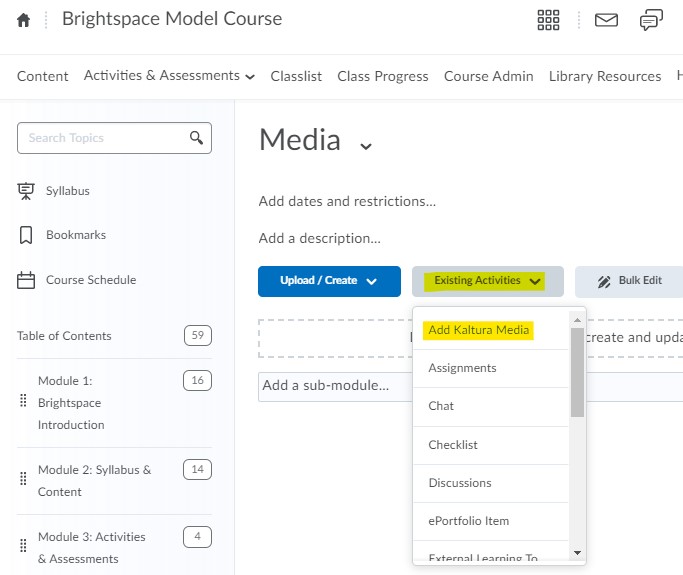This screenshot has width=683, height=575.
Task: Choose Assignments from the dropdown list
Action: 462,368
